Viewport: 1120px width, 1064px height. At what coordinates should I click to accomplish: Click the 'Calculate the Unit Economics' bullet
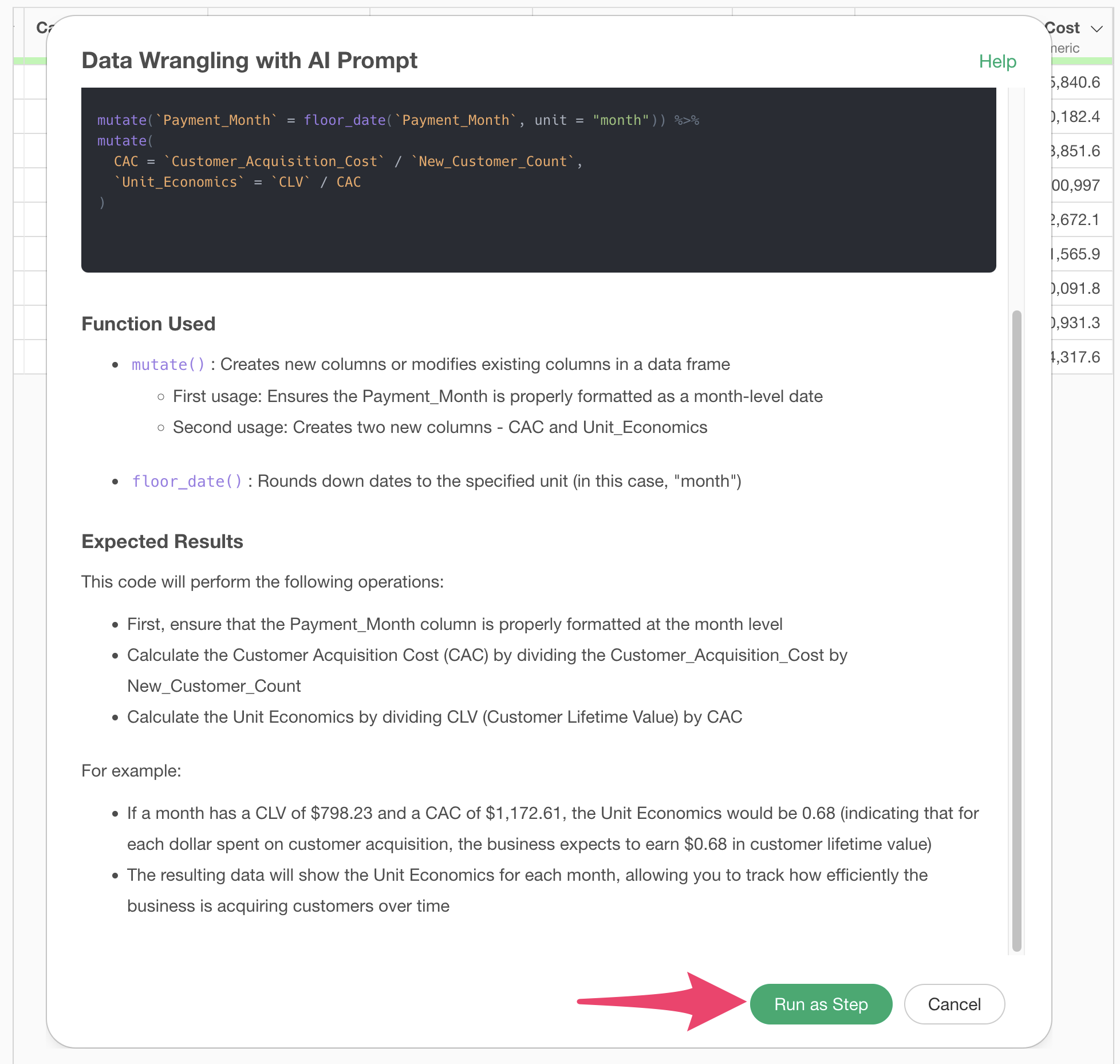pos(435,717)
